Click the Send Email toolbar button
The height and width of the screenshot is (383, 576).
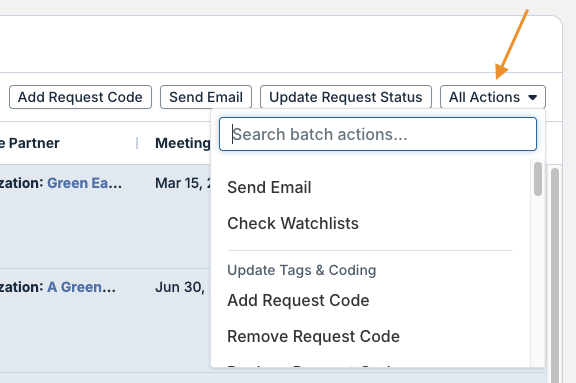coord(206,97)
